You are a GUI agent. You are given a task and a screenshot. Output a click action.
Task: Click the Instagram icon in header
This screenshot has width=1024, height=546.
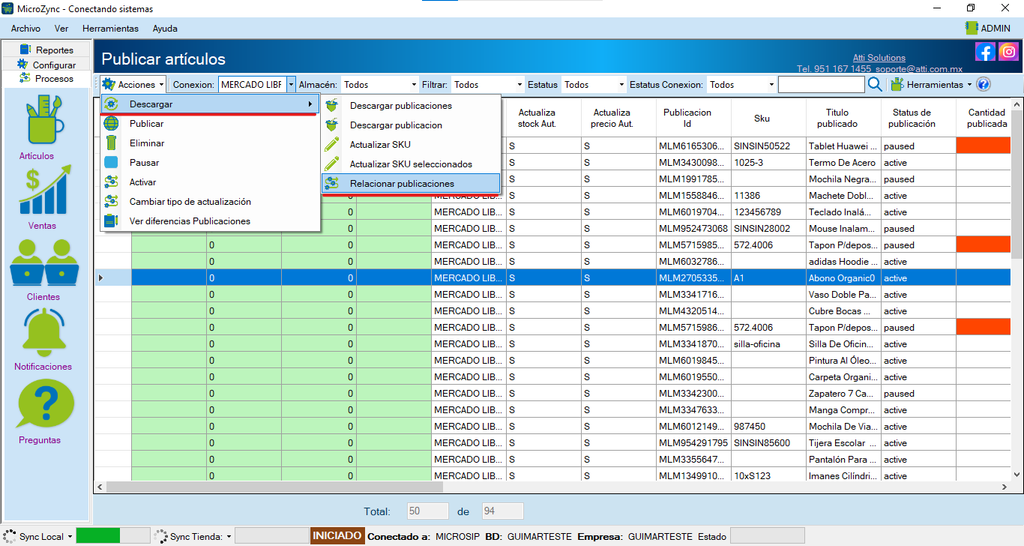coord(1008,52)
